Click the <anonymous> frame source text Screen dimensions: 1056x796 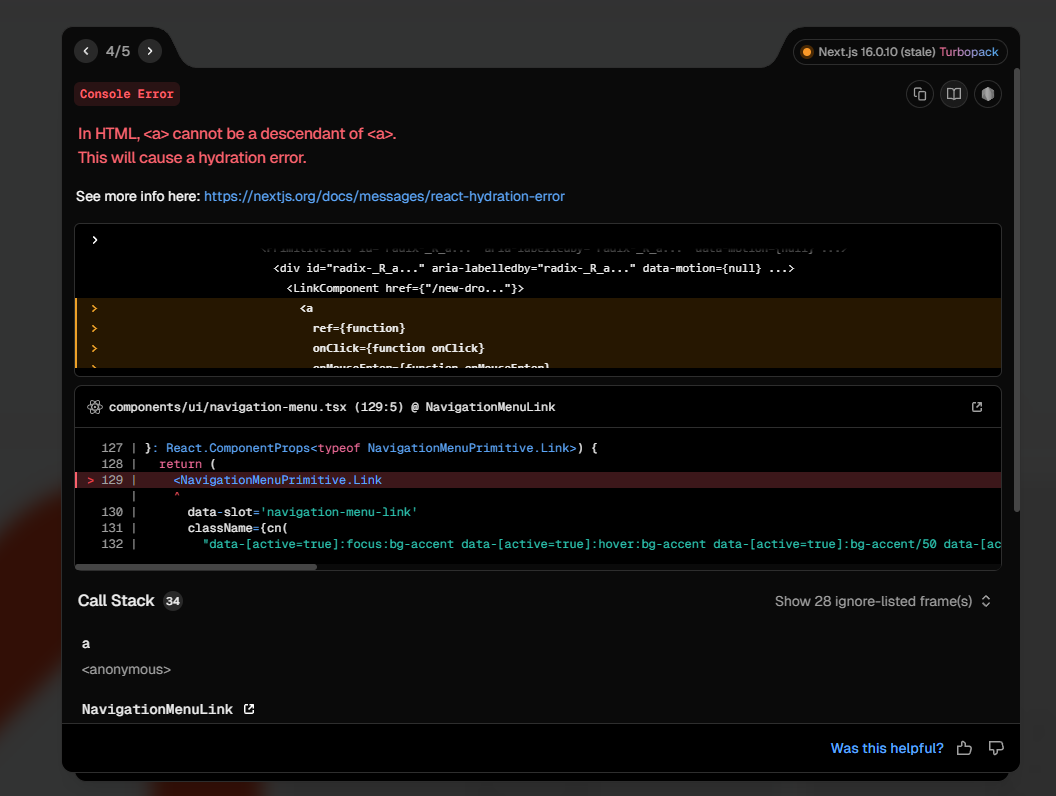(x=126, y=669)
